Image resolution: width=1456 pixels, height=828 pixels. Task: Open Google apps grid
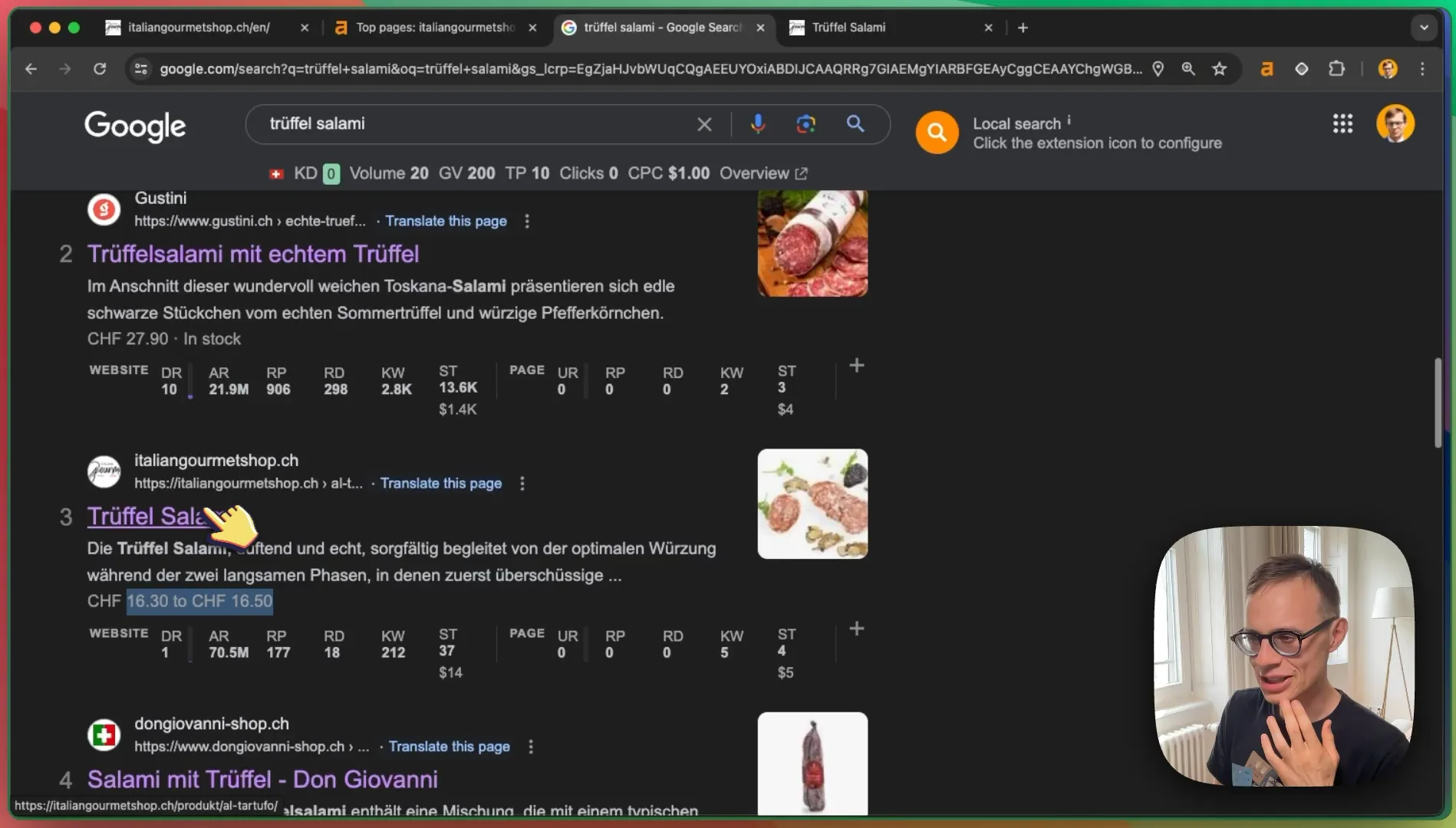[1342, 124]
